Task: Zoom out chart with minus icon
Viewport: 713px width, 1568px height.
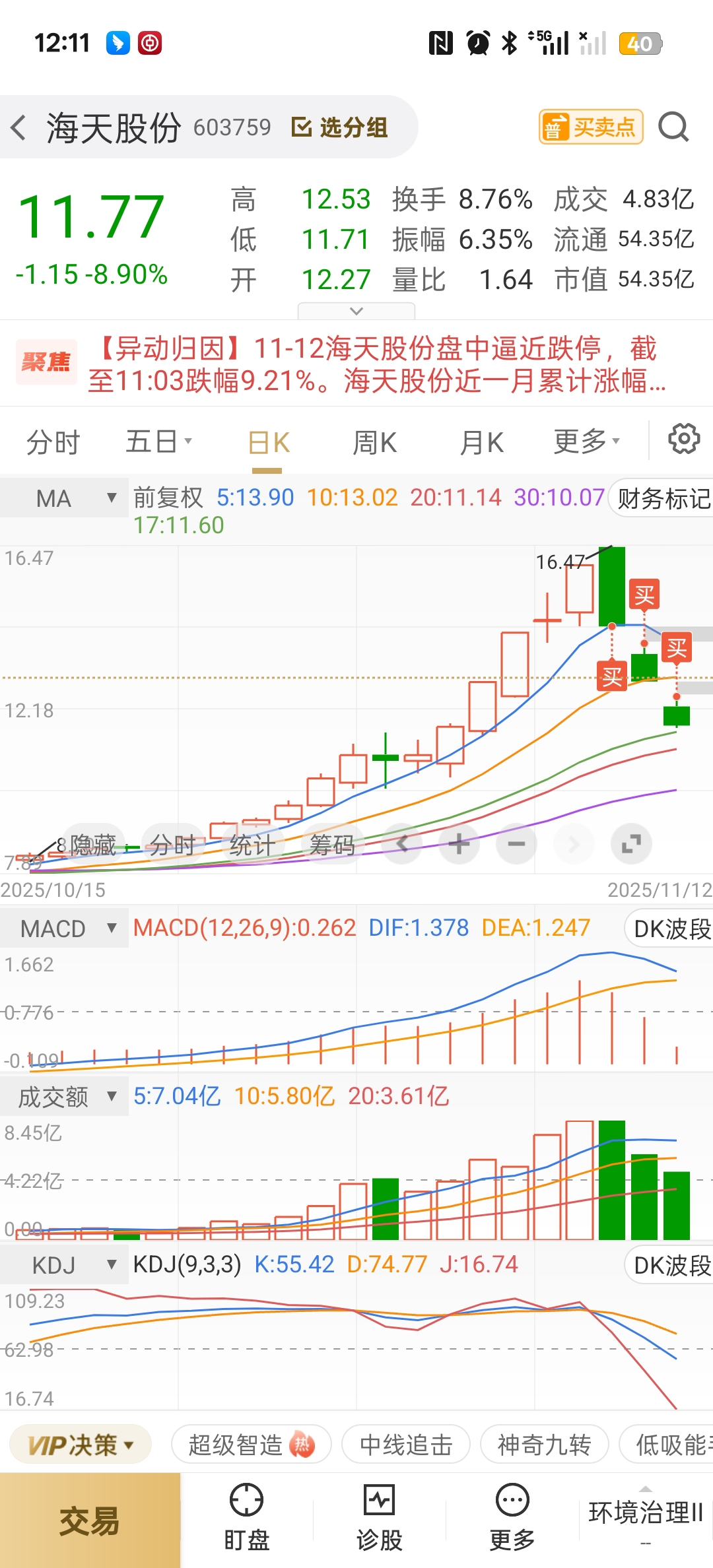Action: coord(516,843)
